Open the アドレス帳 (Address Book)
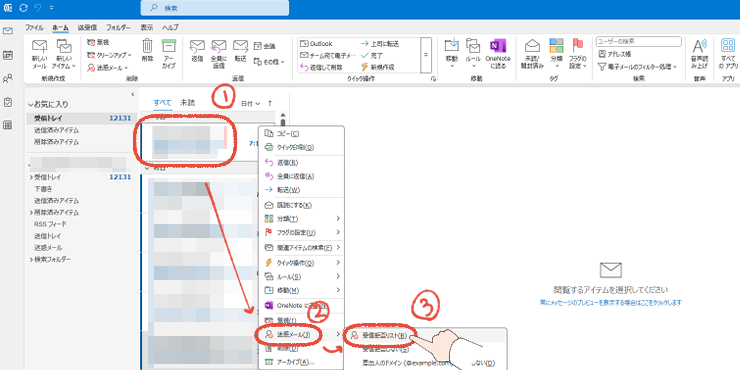This screenshot has height=370, width=740. [x=614, y=54]
